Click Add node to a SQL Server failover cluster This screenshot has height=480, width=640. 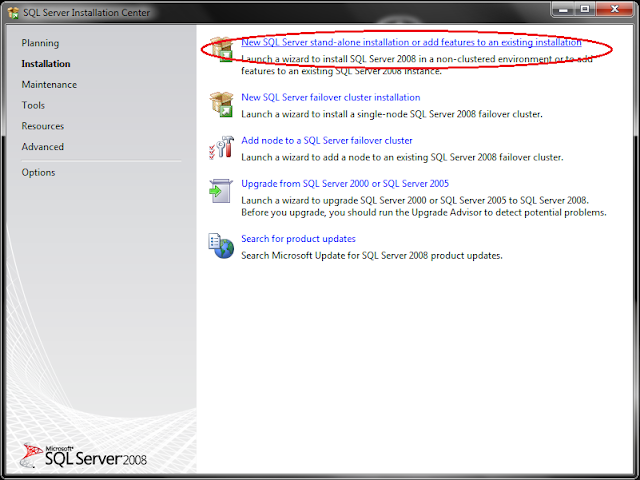point(327,140)
